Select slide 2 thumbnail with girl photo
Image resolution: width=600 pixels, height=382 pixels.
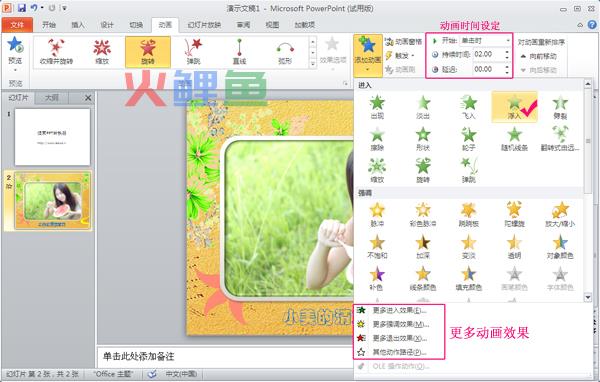click(52, 201)
